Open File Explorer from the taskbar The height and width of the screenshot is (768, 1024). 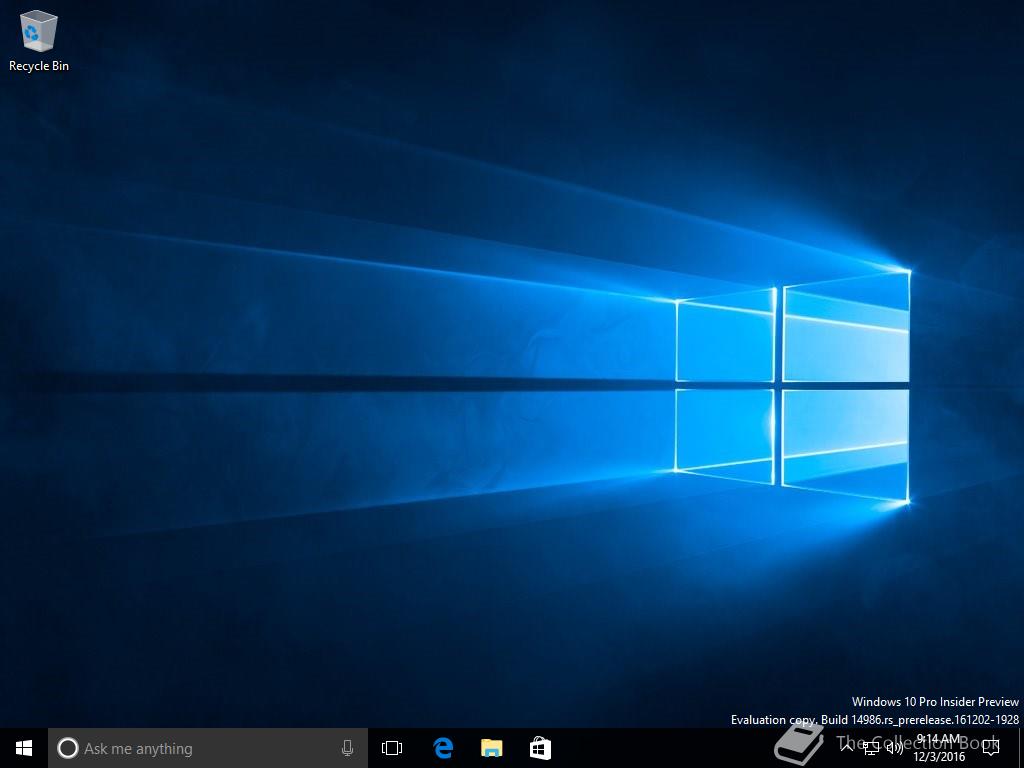[x=492, y=748]
